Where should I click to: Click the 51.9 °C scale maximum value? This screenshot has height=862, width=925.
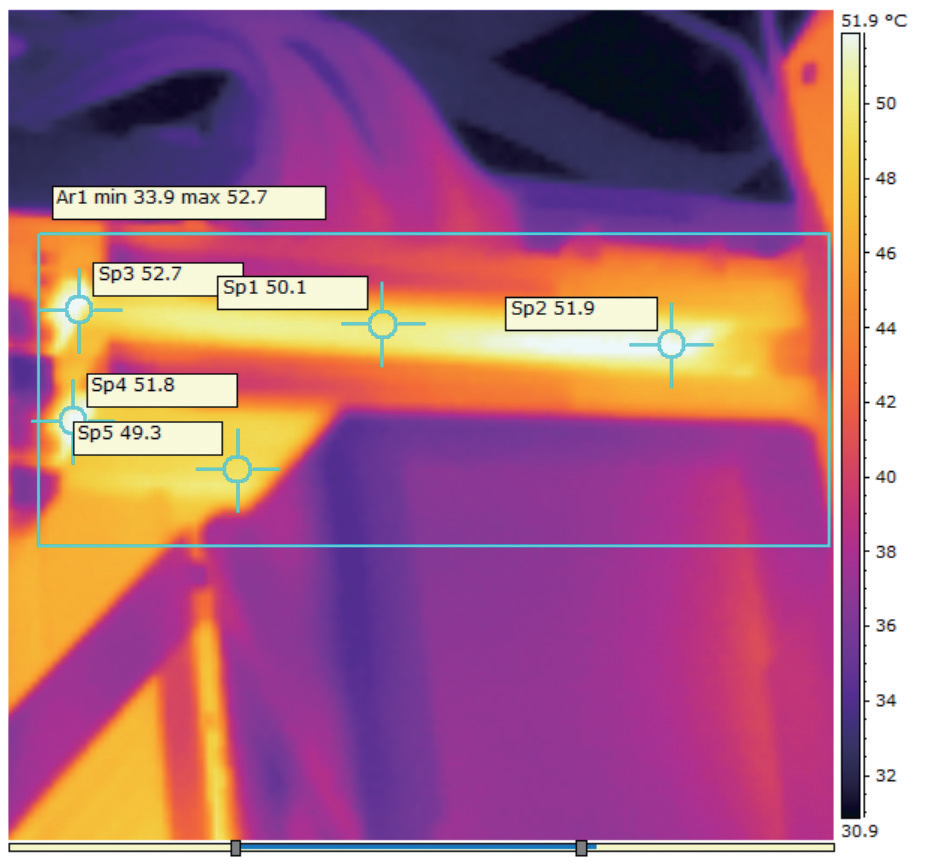point(874,21)
